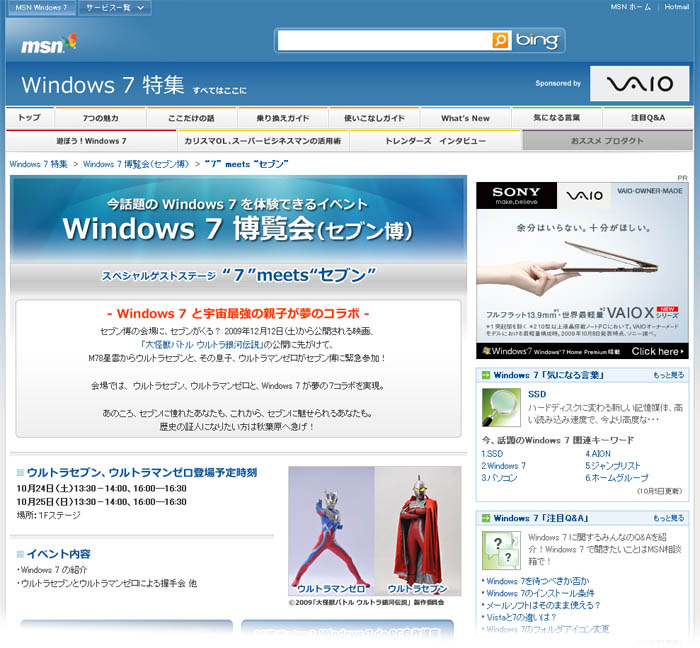This screenshot has width=700, height=648.
Task: Click the ウルトラセブン character photo
Action: [x=418, y=530]
